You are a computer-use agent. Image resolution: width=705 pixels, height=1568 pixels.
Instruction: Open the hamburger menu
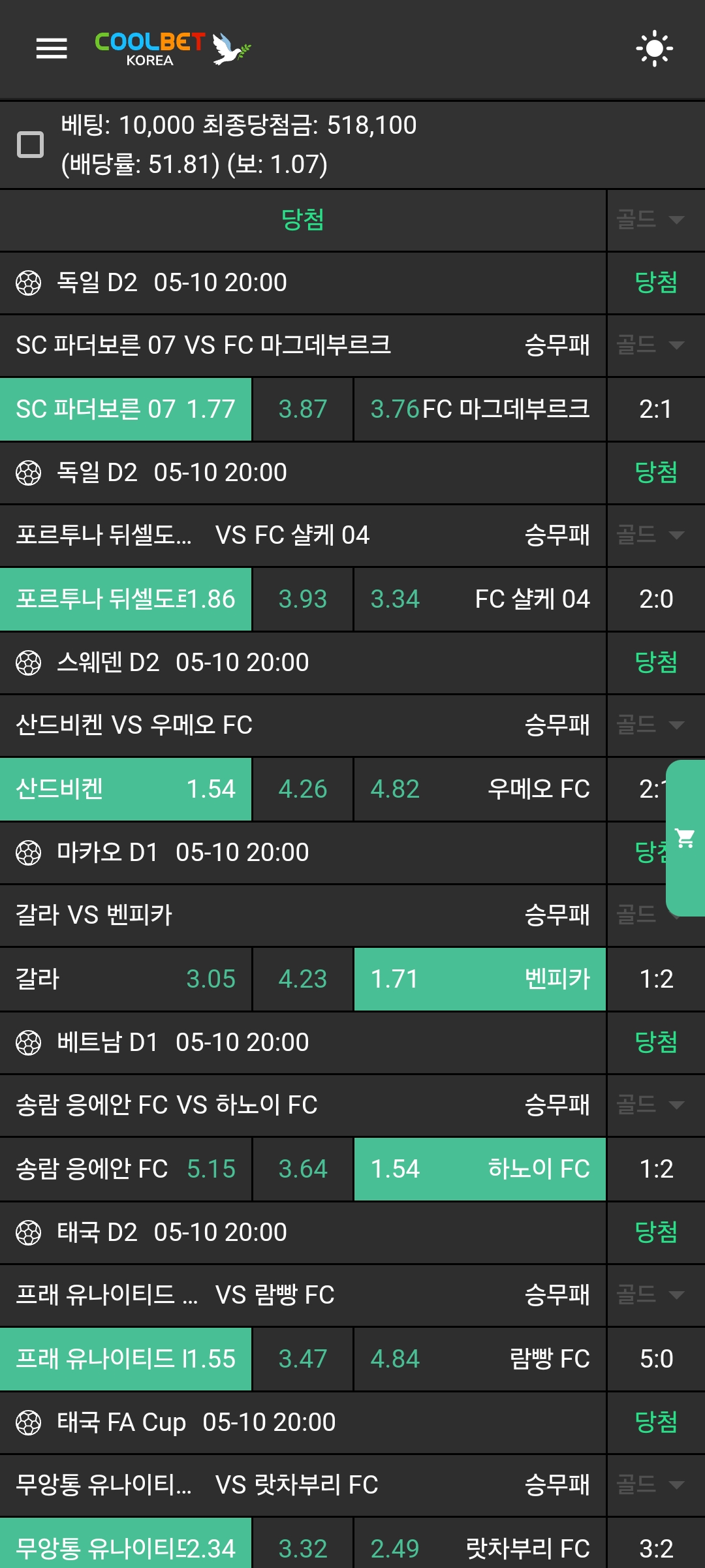(x=52, y=48)
